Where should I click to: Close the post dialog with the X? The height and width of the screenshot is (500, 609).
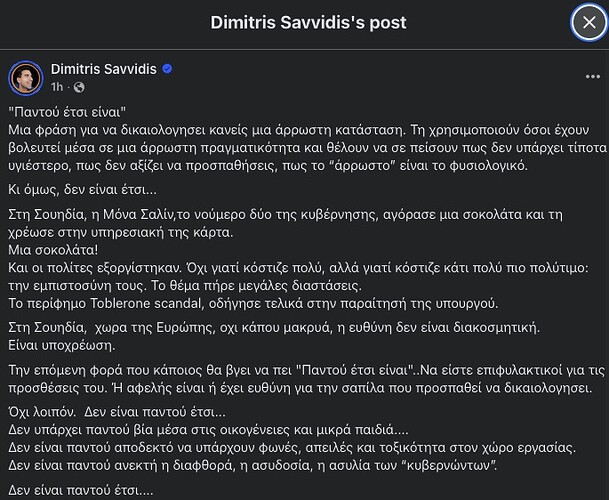589,22
